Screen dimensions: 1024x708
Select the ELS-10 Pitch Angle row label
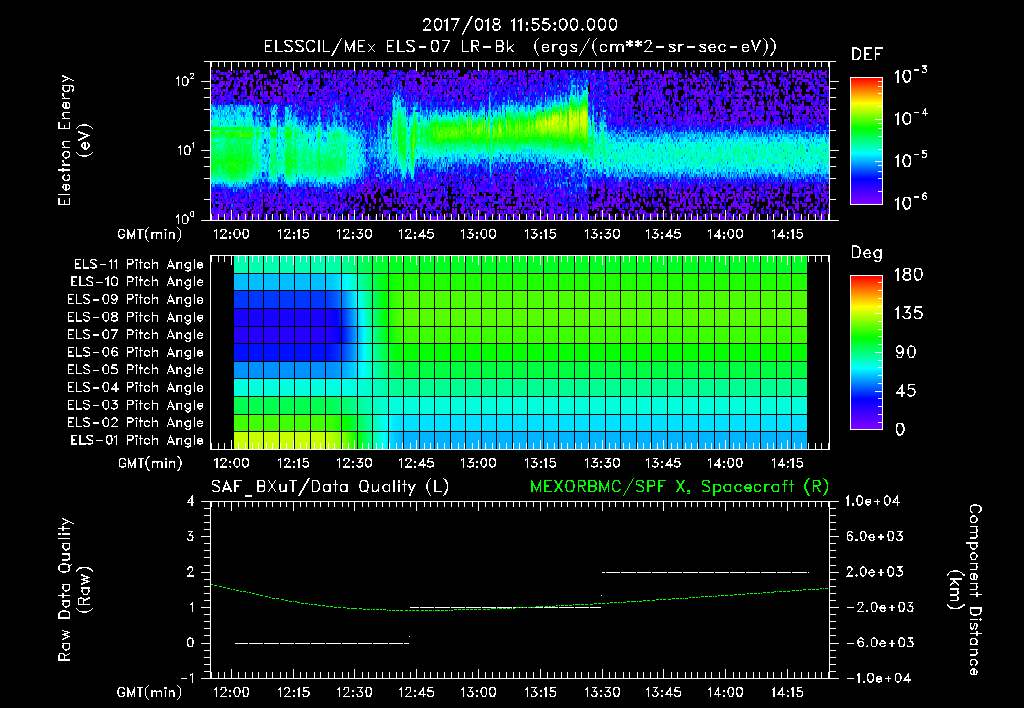tap(137, 282)
